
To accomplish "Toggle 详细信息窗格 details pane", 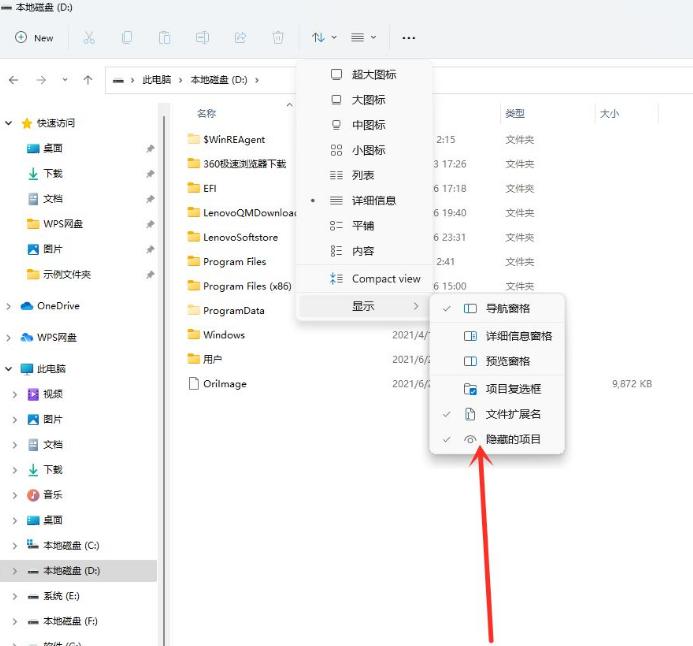I will (x=497, y=336).
